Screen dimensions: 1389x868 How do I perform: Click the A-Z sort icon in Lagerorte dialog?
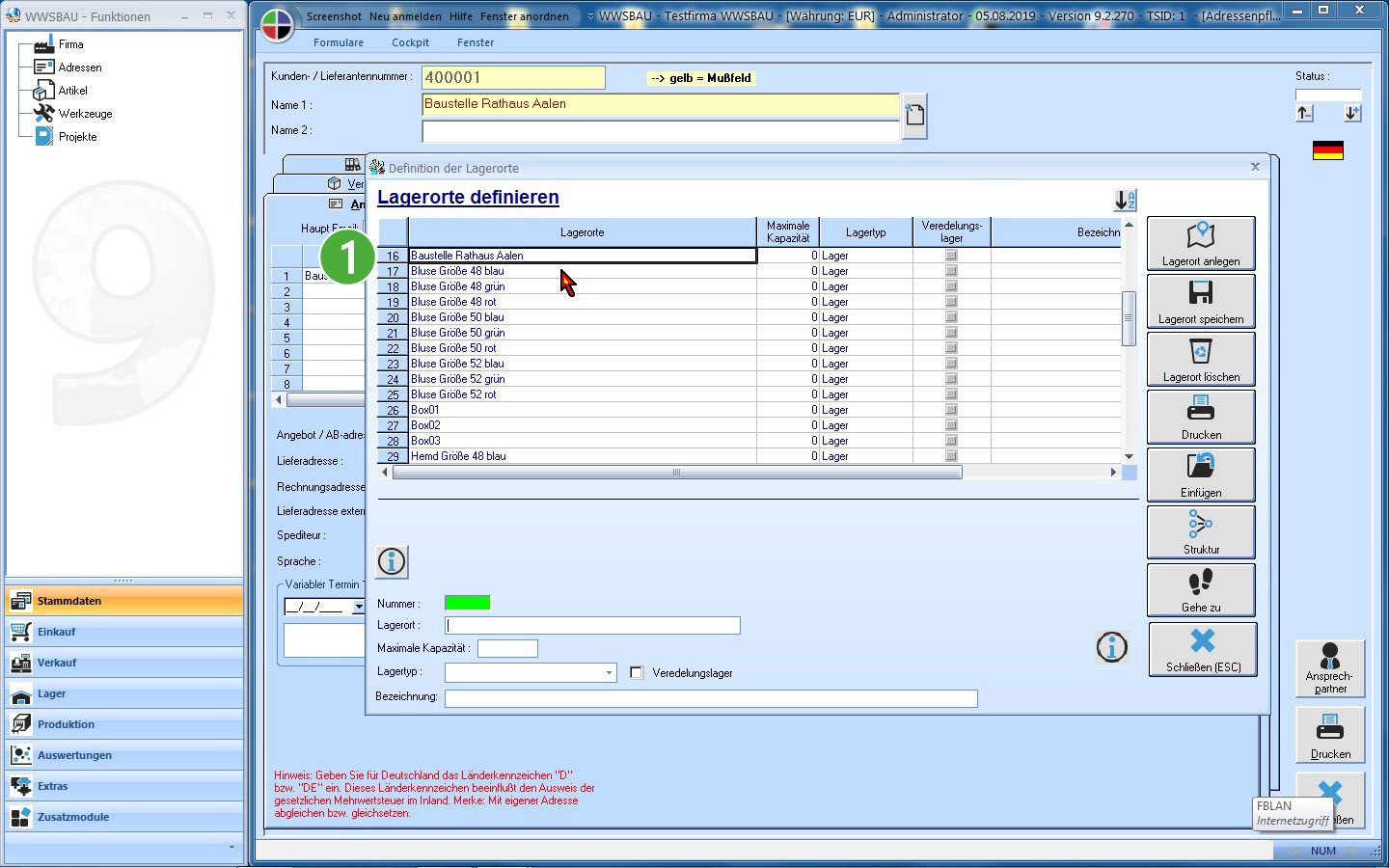tap(1125, 200)
